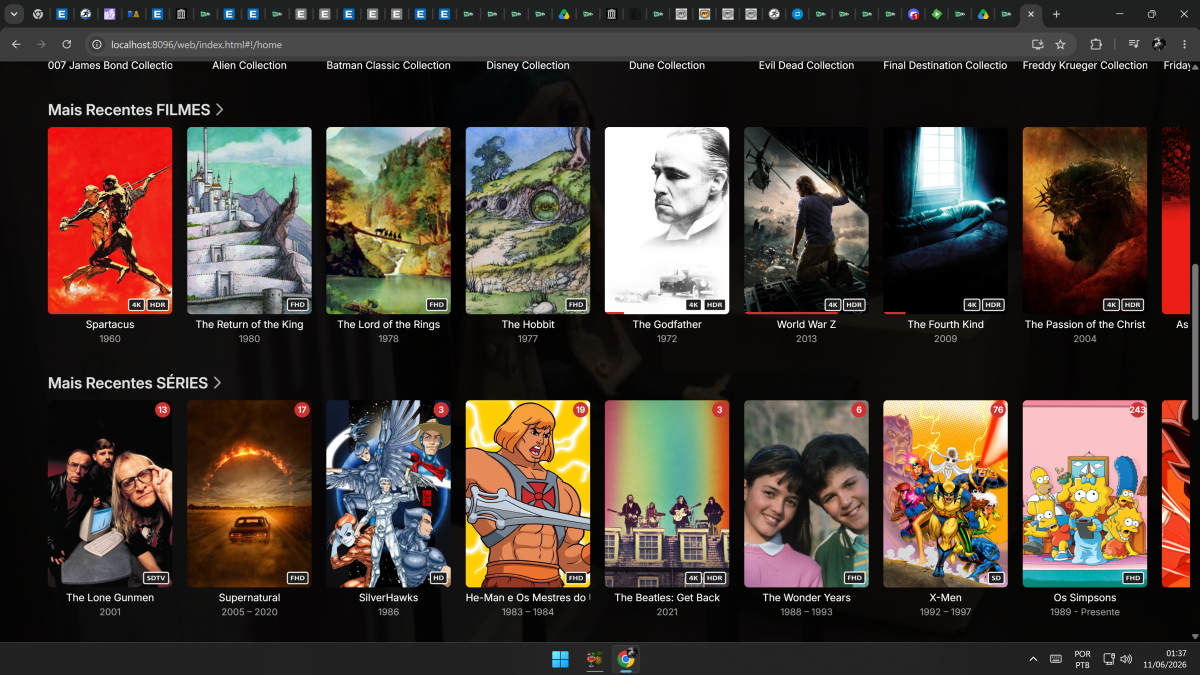Open a new browser tab with plus
This screenshot has width=1200, height=675.
click(1056, 14)
